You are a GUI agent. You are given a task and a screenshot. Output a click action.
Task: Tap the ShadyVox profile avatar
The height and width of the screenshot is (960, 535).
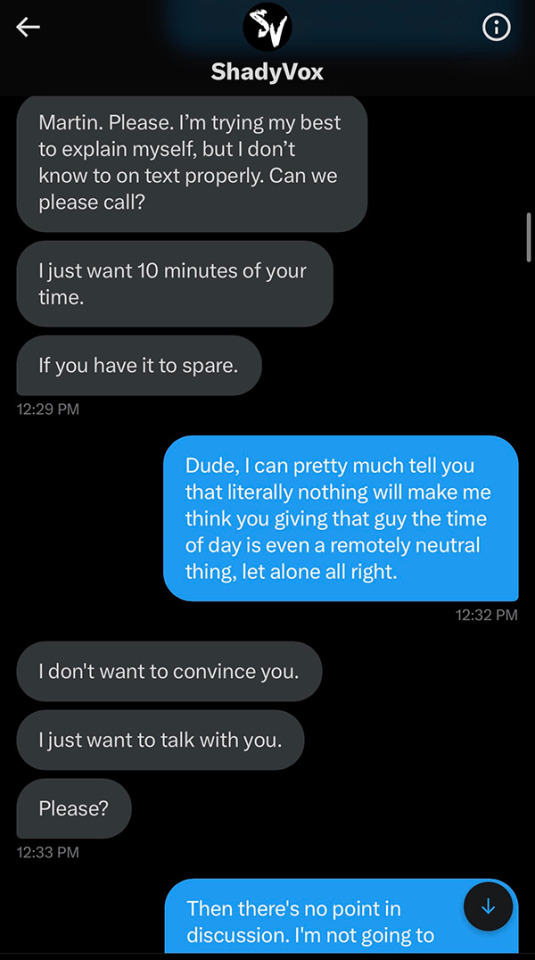(268, 27)
